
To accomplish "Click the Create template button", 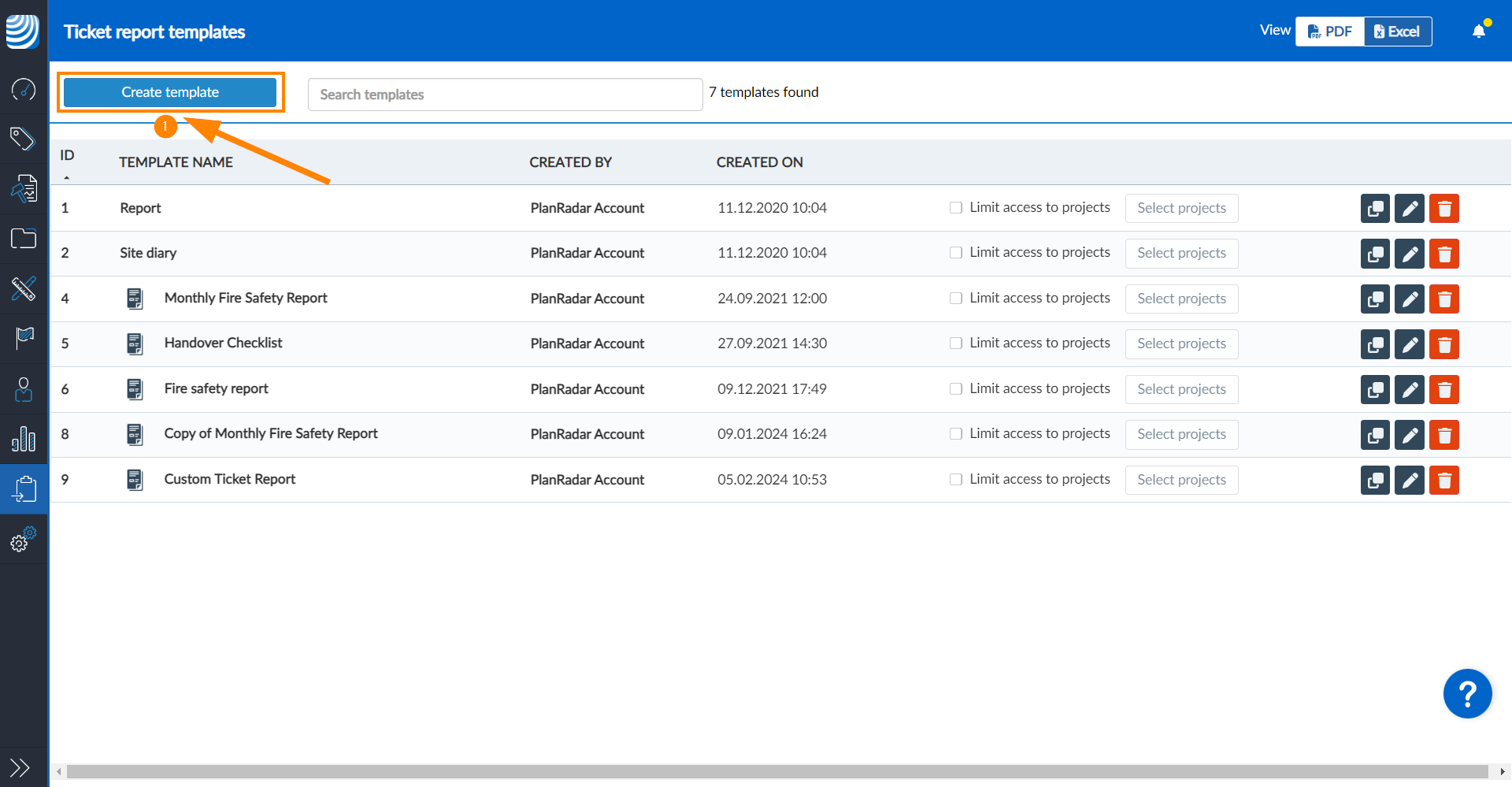I will click(x=169, y=92).
